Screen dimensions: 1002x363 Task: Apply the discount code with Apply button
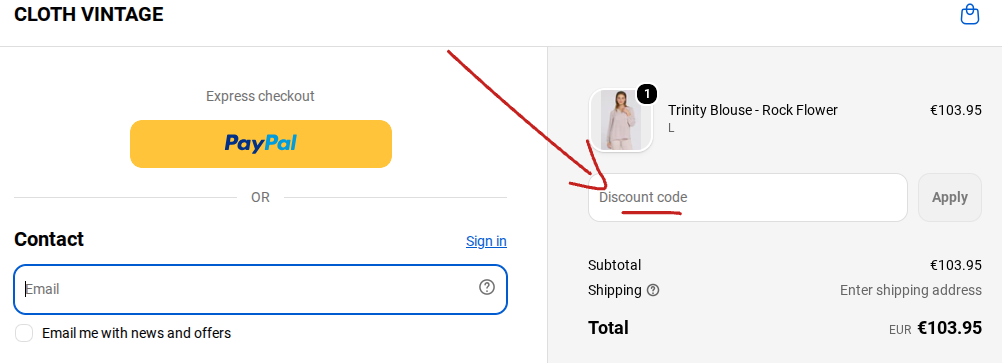point(950,197)
